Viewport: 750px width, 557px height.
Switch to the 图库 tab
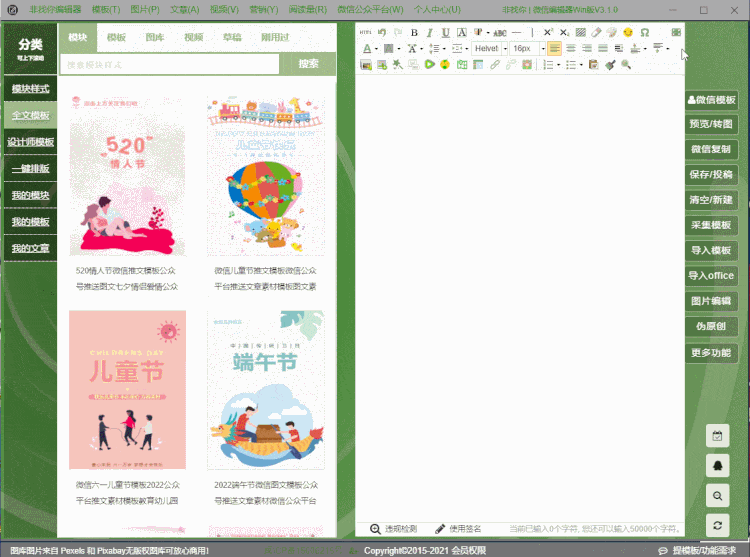click(155, 37)
